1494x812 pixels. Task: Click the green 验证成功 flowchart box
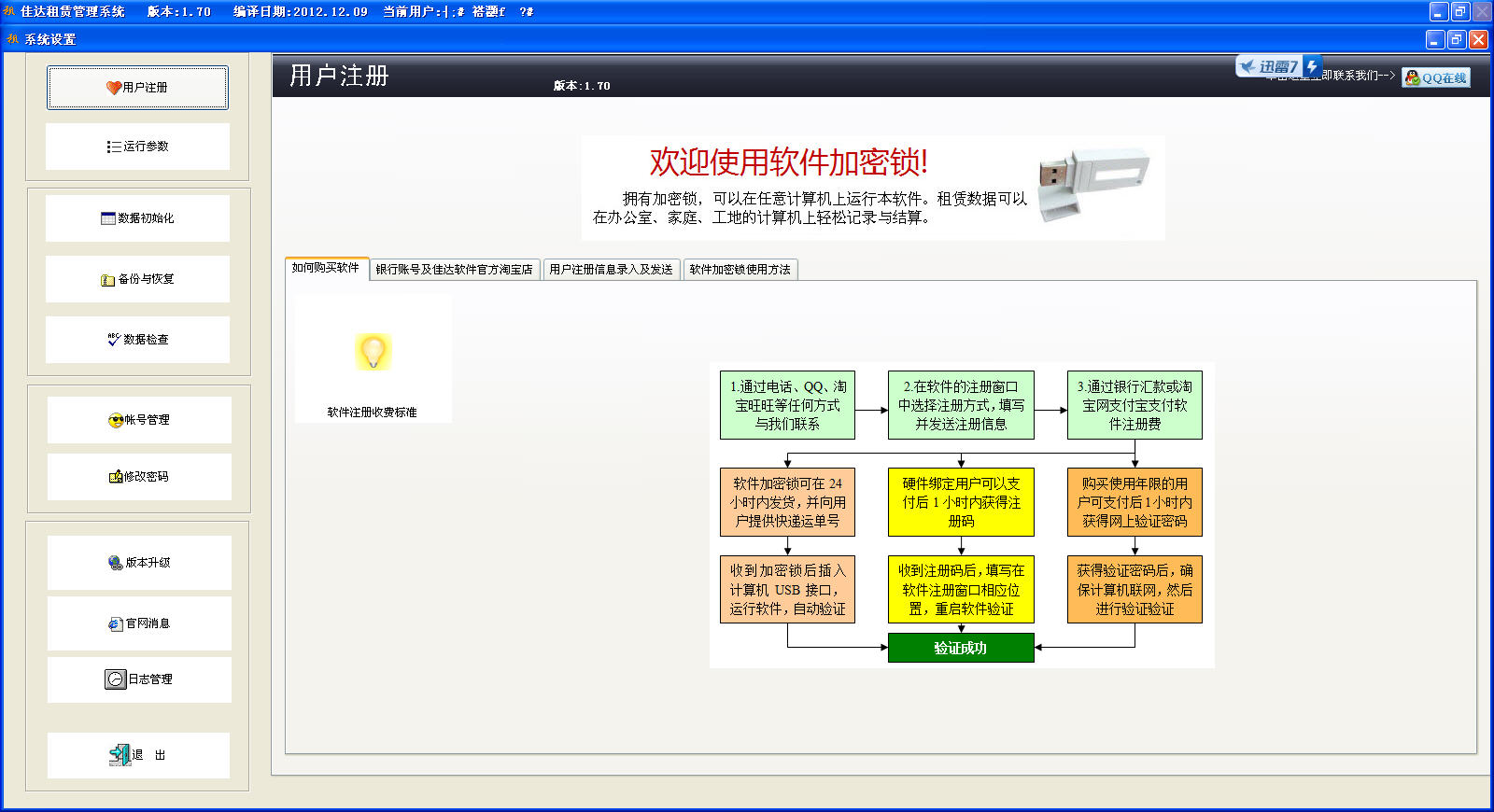pyautogui.click(x=961, y=648)
